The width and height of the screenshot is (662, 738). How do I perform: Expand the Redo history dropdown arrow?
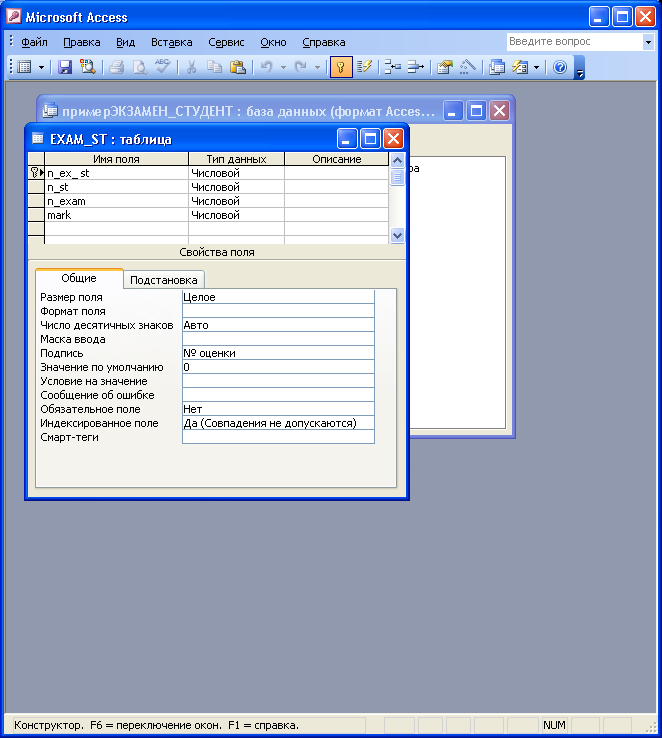(x=318, y=67)
